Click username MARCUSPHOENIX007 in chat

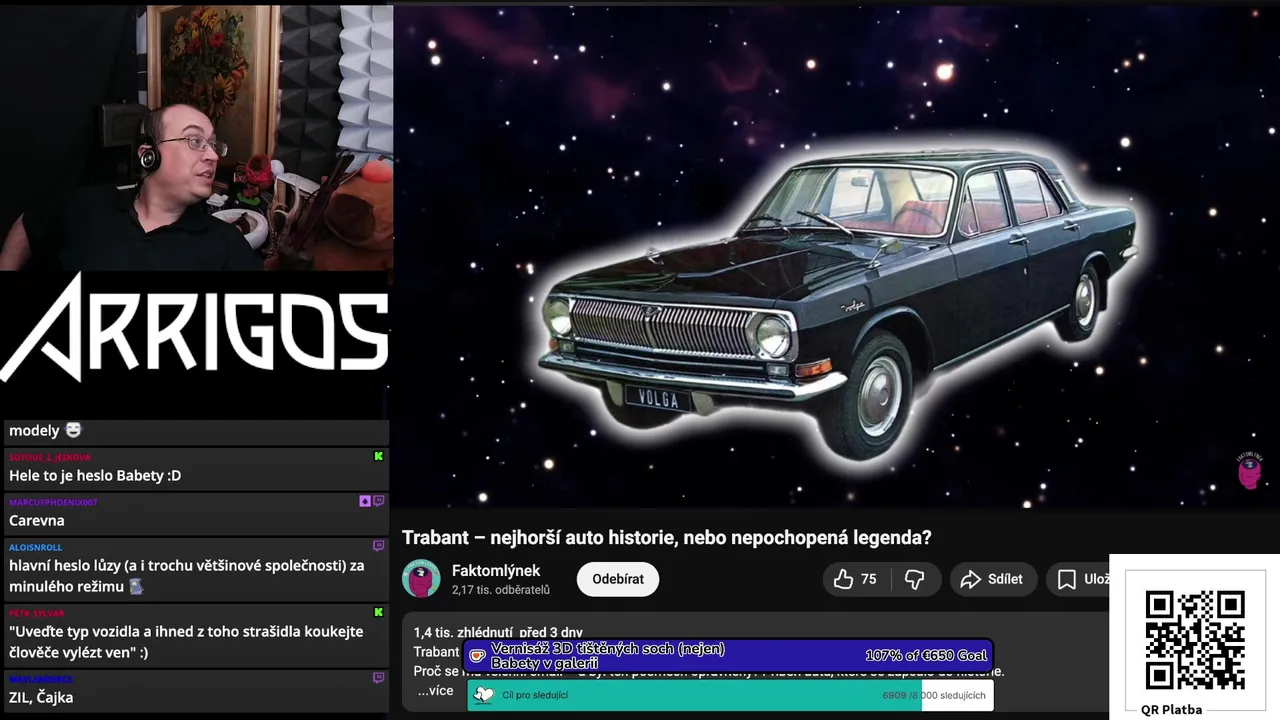pyautogui.click(x=53, y=502)
